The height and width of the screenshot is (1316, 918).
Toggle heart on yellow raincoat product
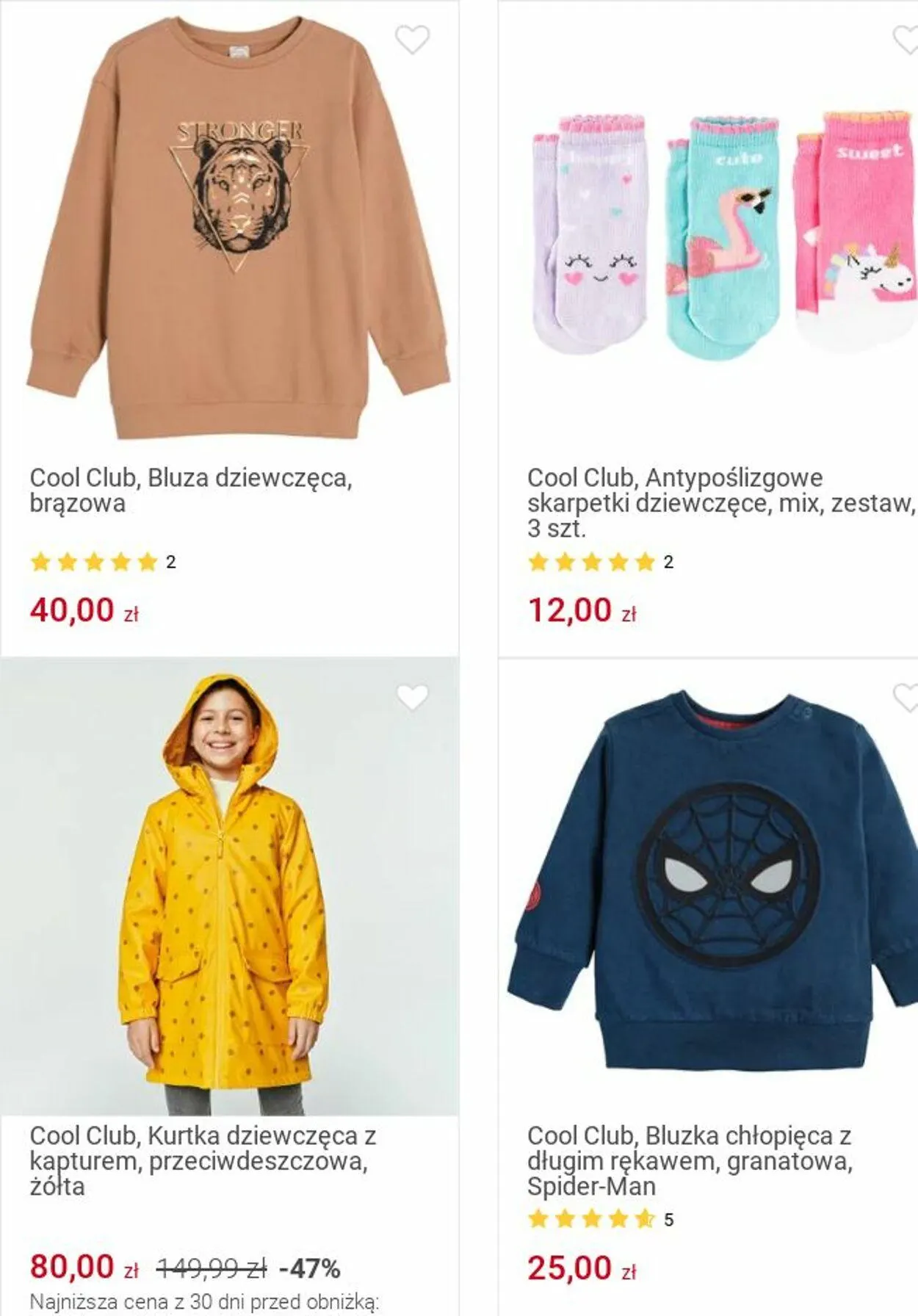tap(412, 698)
